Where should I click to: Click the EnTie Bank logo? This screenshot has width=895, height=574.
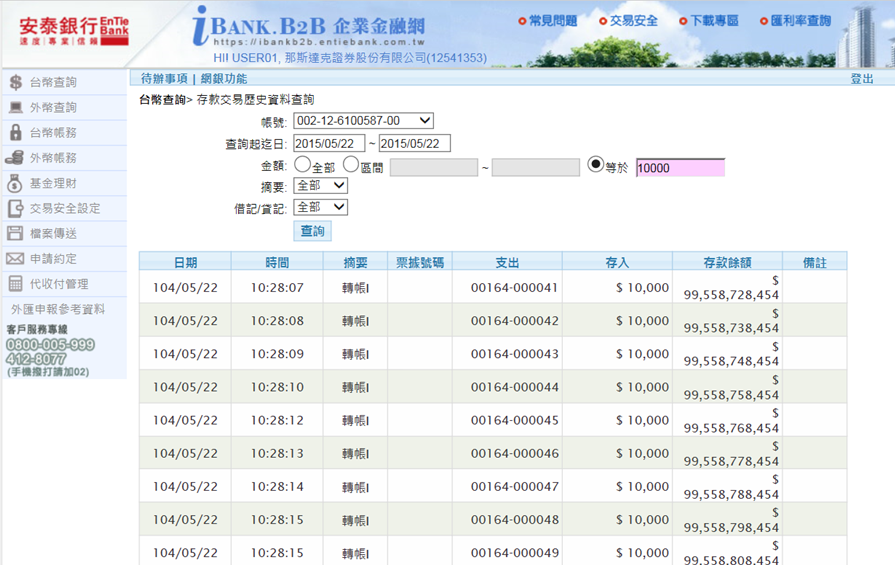pyautogui.click(x=74, y=30)
